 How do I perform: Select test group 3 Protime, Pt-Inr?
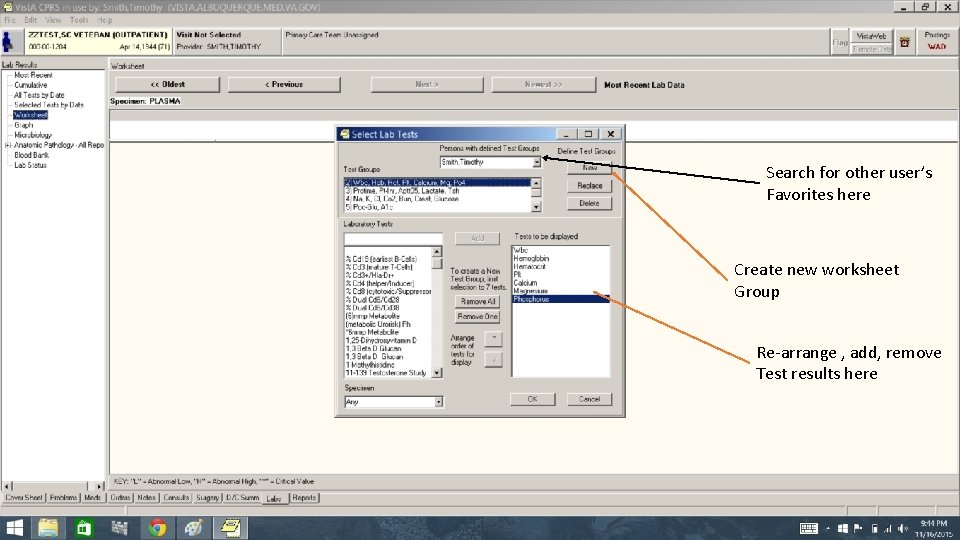437,190
